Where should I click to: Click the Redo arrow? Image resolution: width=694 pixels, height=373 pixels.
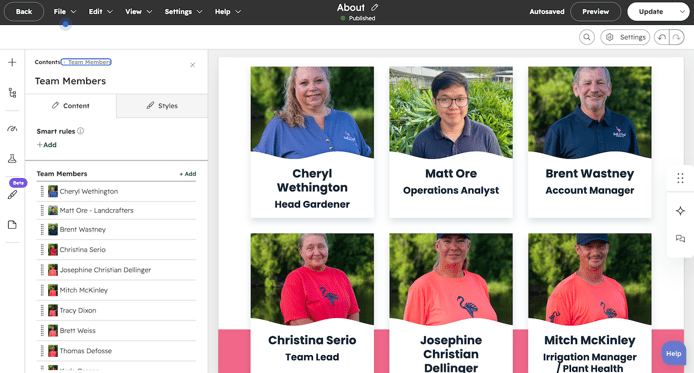677,37
